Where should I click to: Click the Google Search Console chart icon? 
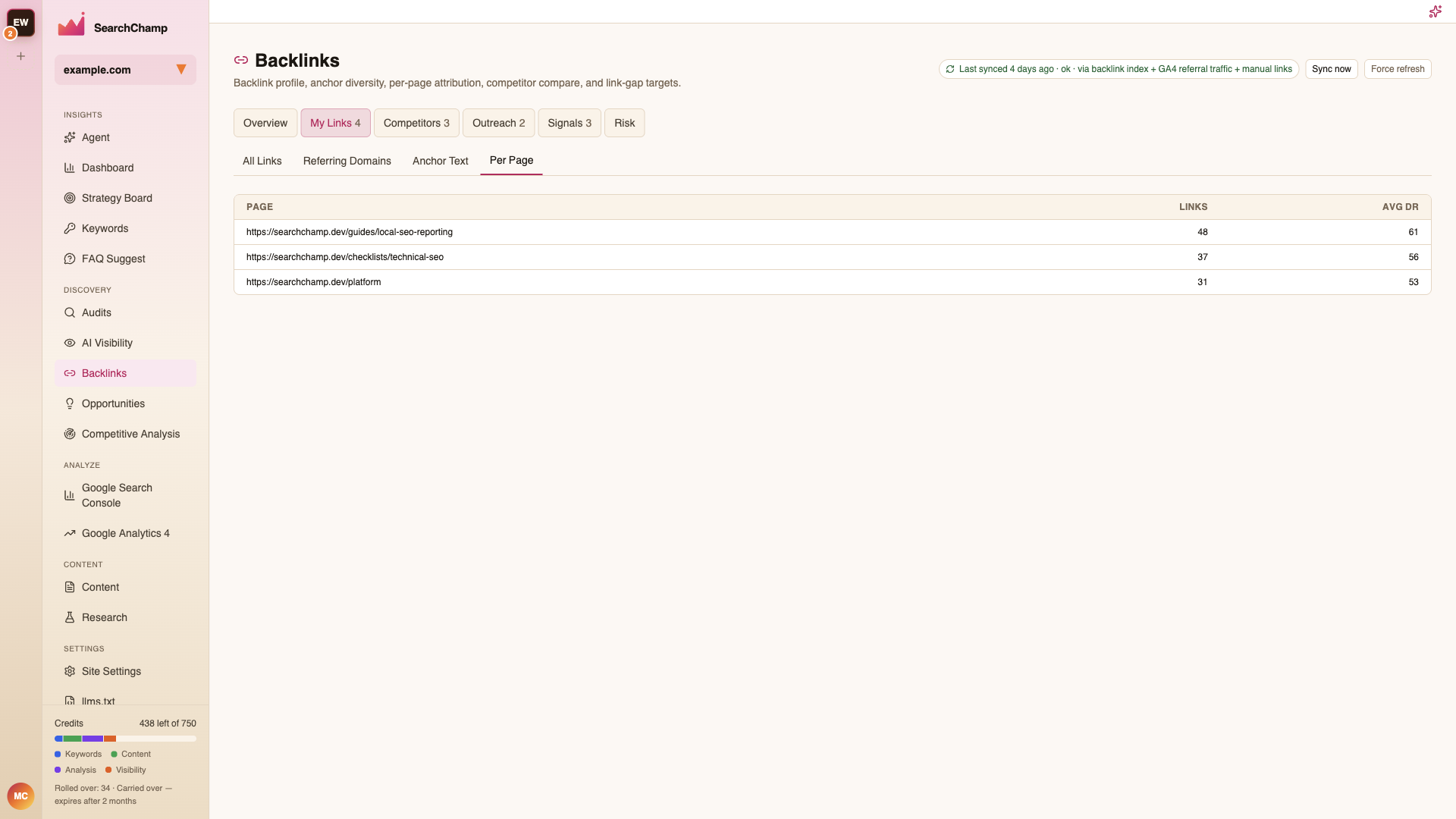70,495
